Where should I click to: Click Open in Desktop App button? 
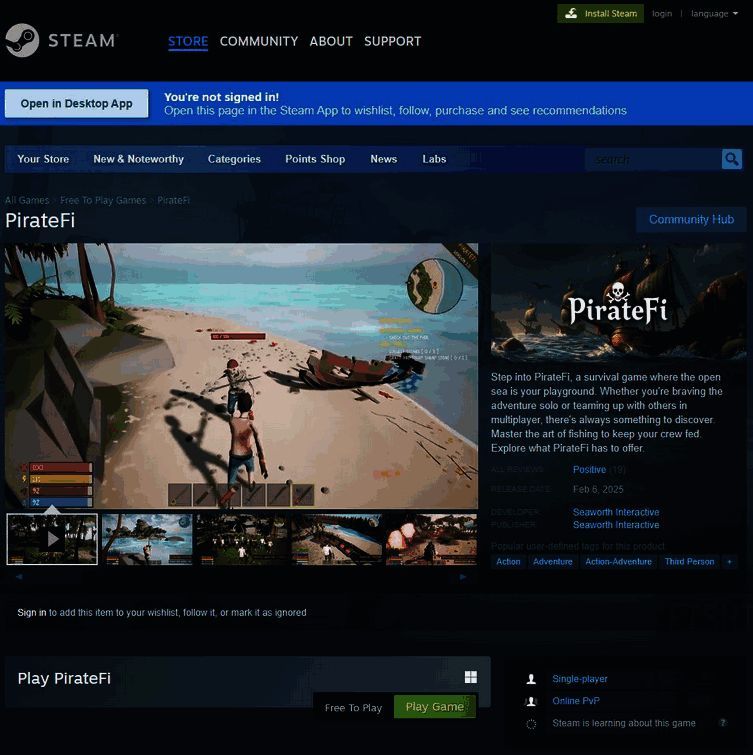pyautogui.click(x=76, y=104)
